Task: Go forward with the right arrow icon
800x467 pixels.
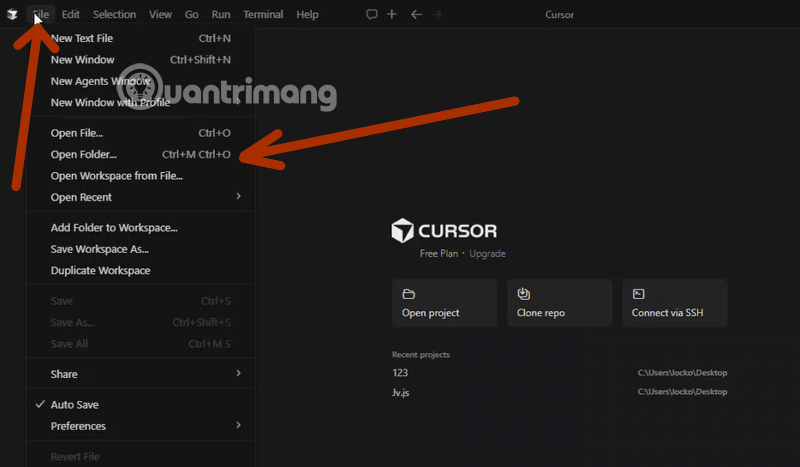Action: coord(437,14)
